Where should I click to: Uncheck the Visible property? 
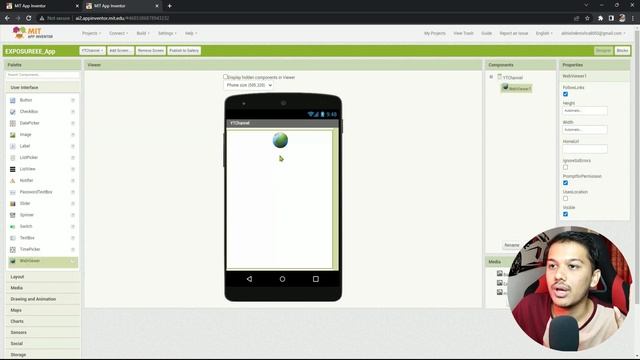(565, 214)
